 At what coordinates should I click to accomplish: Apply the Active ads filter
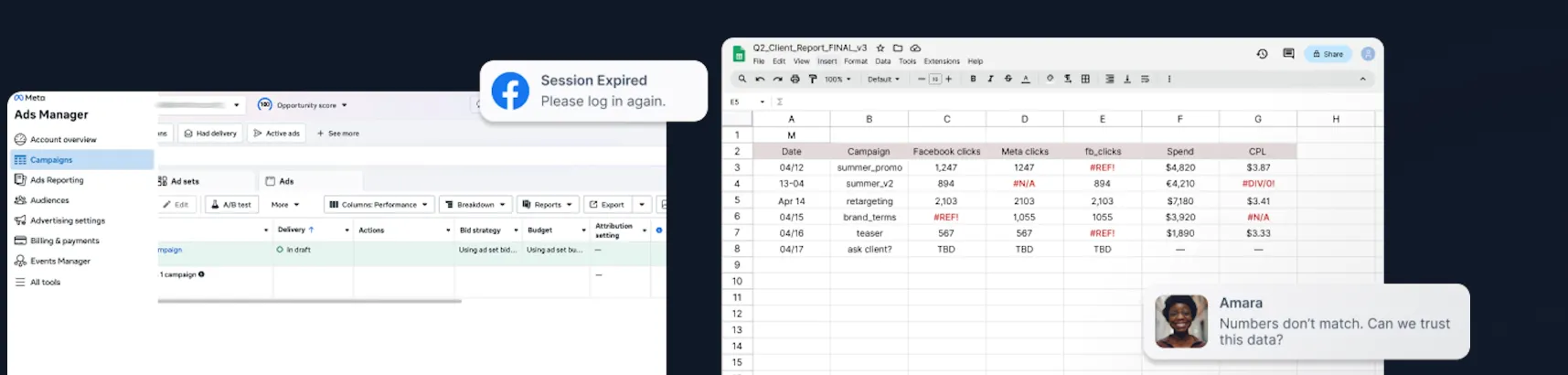pyautogui.click(x=276, y=134)
